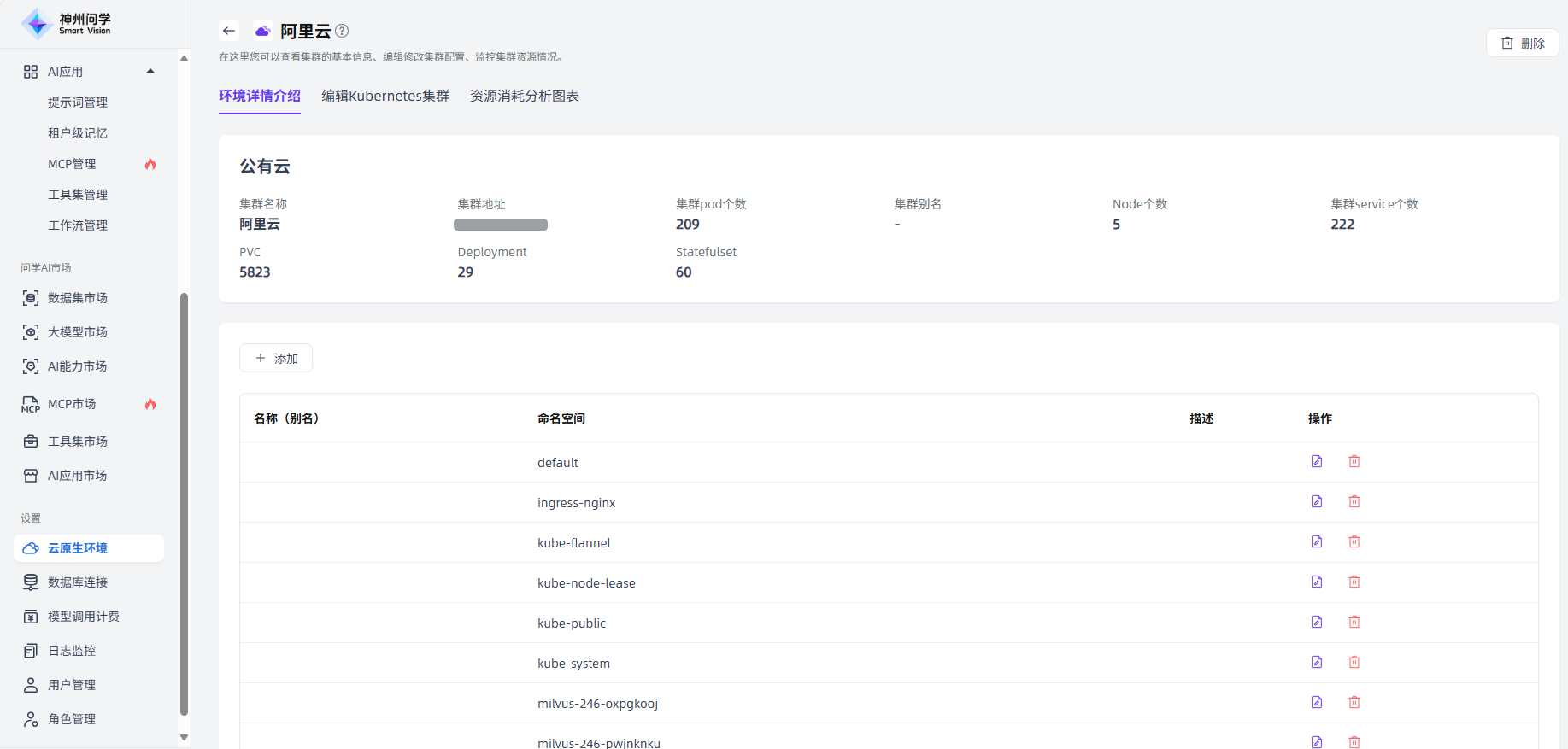Delete the milvus-246-oxpgkooj namespace

pyautogui.click(x=1354, y=702)
